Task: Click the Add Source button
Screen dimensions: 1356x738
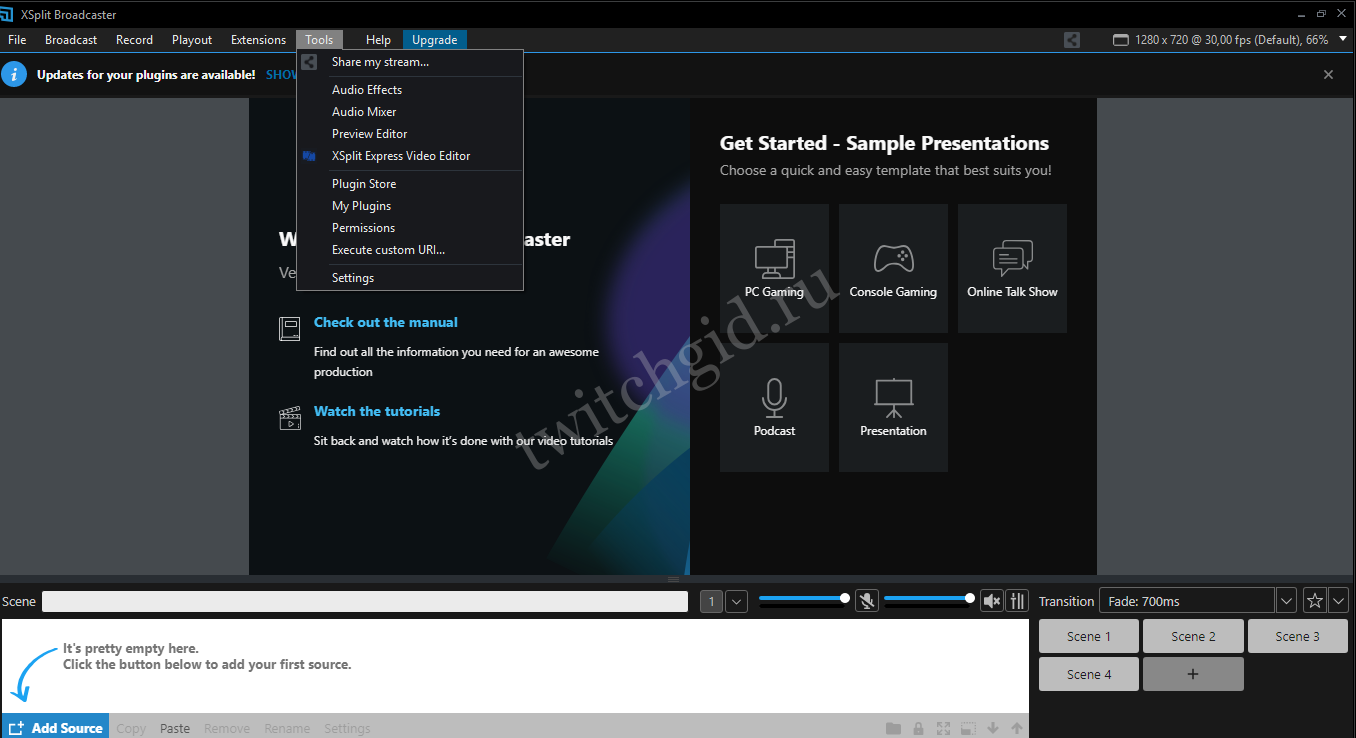Action: [56, 727]
